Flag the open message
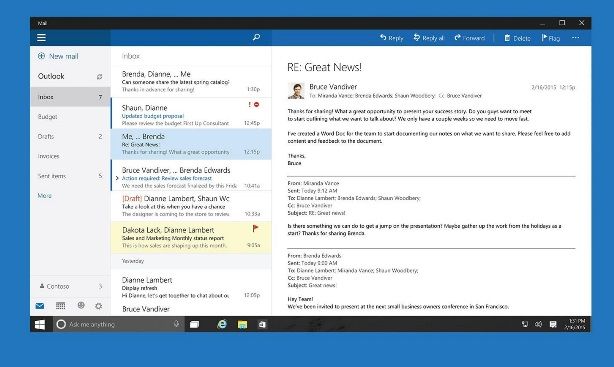 coord(551,38)
